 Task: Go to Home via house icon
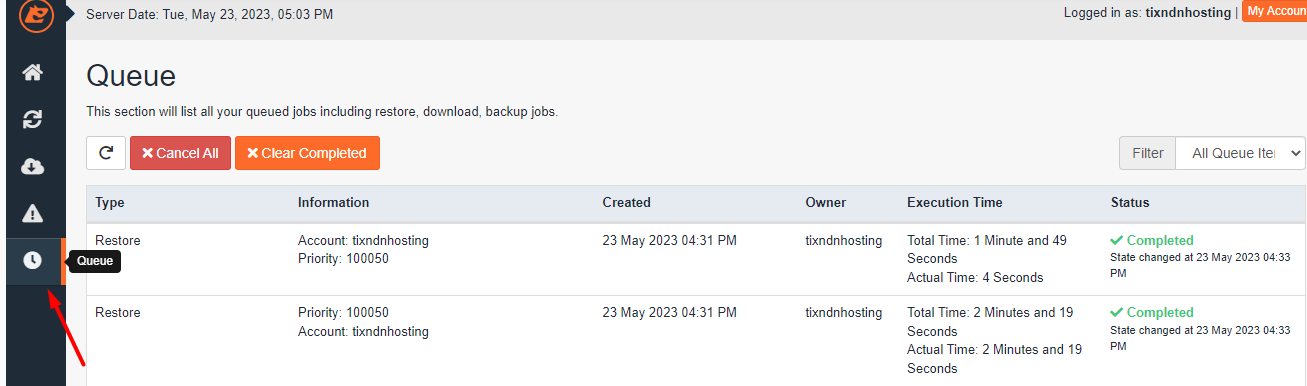click(x=33, y=72)
